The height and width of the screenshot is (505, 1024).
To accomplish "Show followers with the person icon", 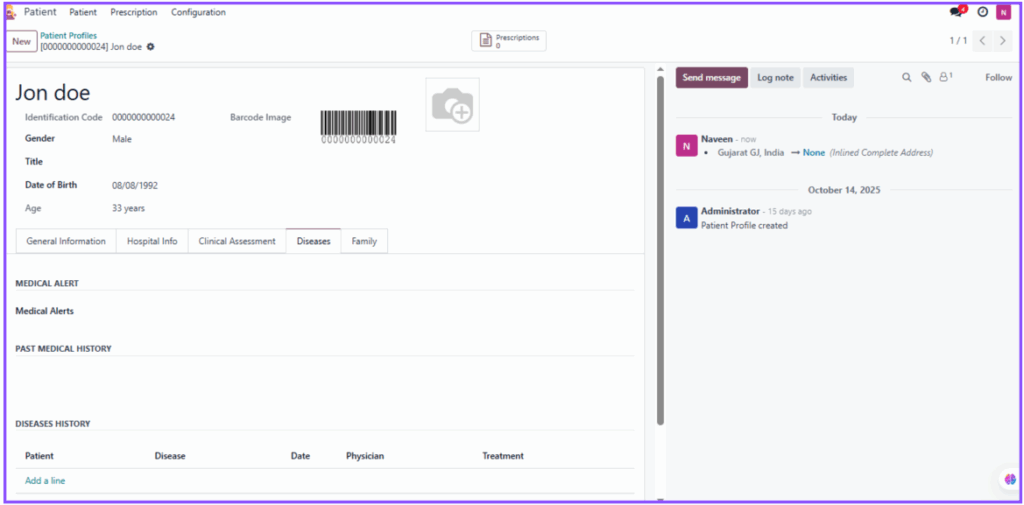I will tap(944, 77).
